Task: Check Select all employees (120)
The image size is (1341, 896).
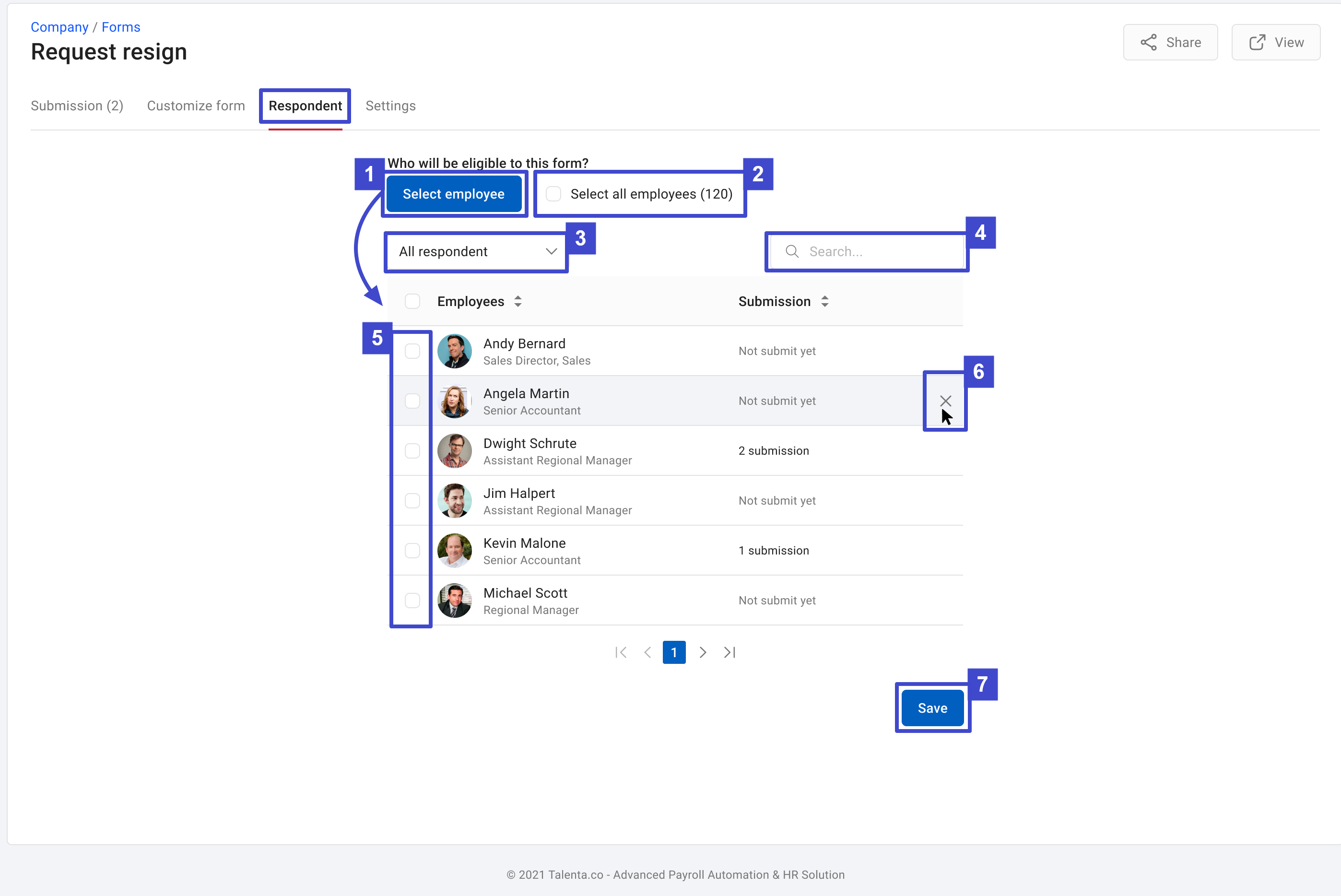Action: [x=553, y=194]
